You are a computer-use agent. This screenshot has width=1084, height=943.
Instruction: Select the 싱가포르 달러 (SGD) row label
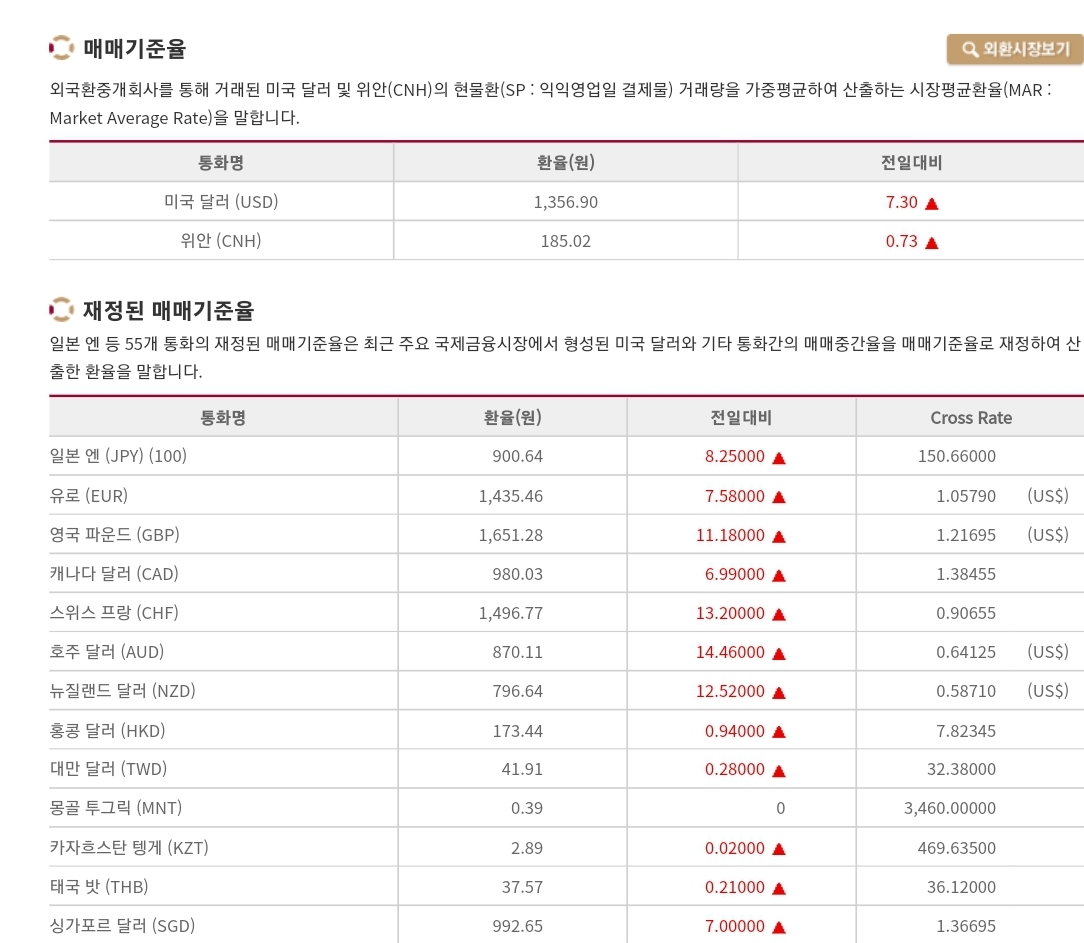point(122,925)
